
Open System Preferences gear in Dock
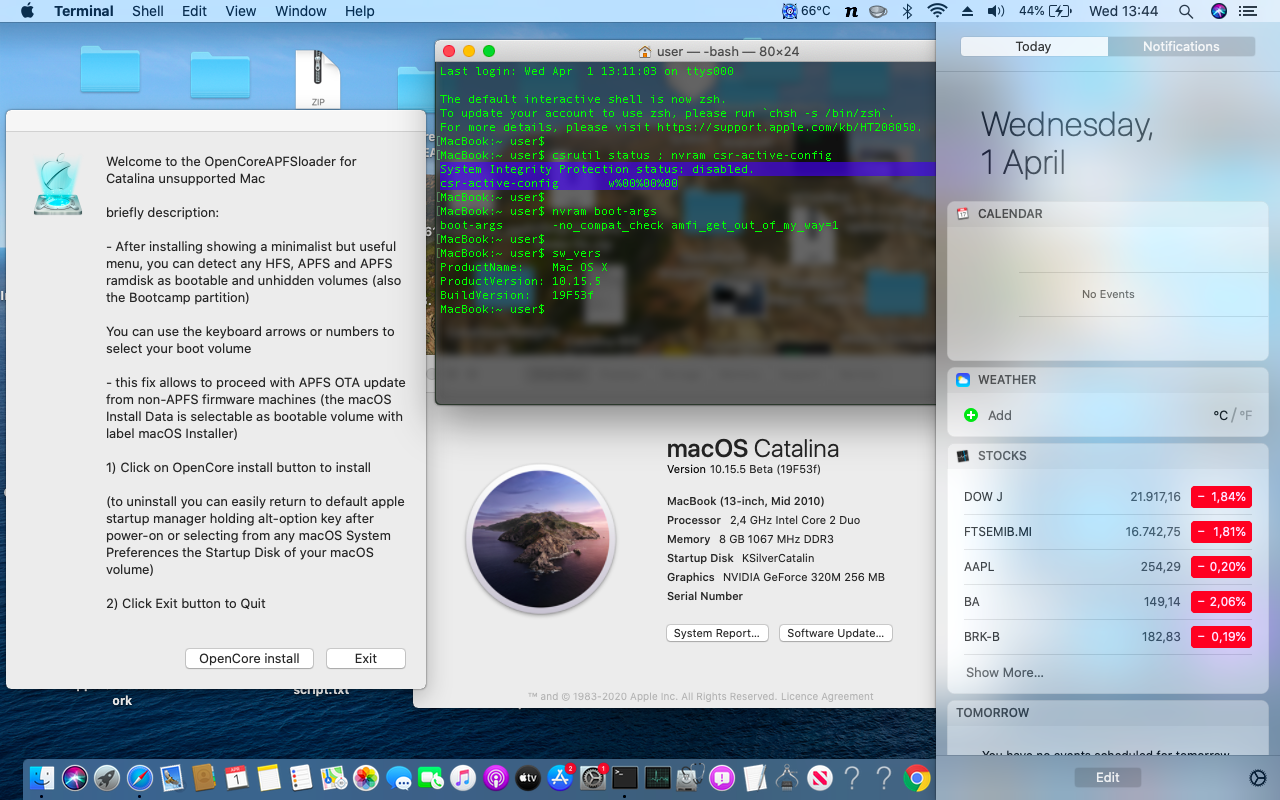(x=593, y=778)
